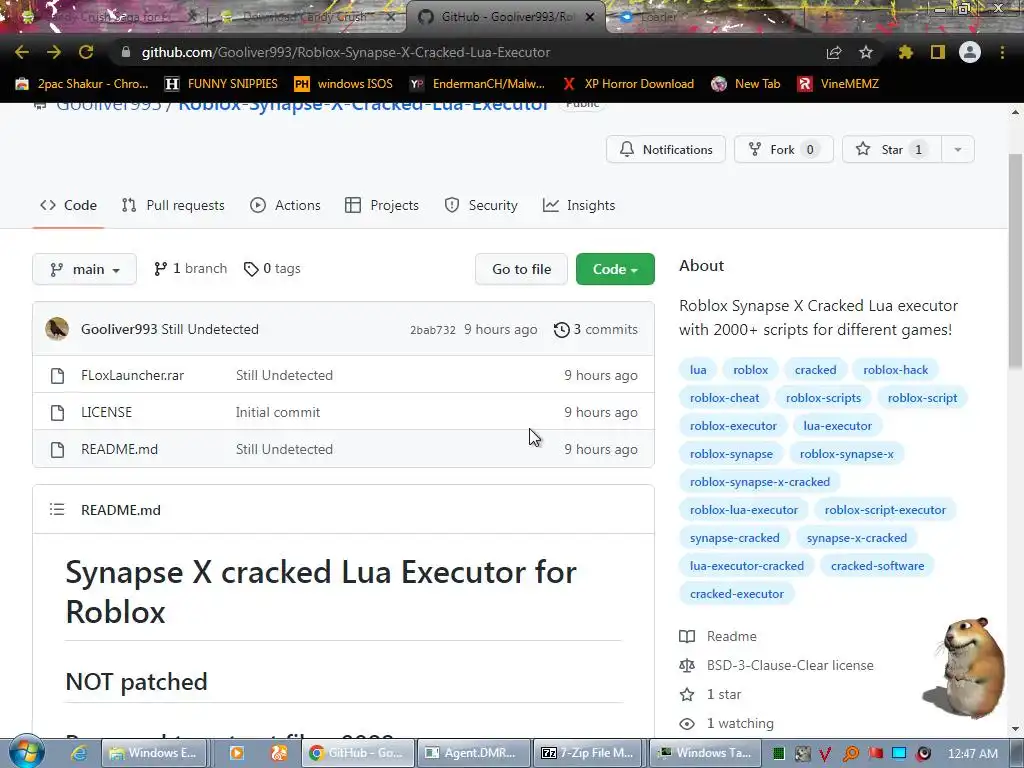The width and height of the screenshot is (1024, 768).
Task: Open the Actions tab
Action: point(285,205)
